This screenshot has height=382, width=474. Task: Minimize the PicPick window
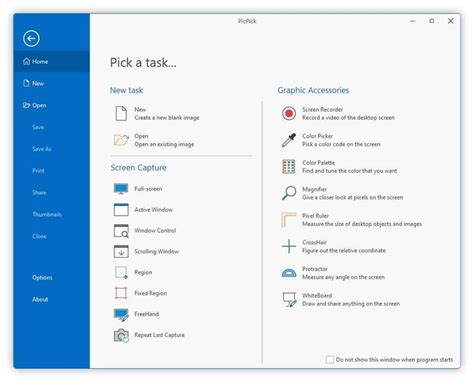pyautogui.click(x=413, y=21)
